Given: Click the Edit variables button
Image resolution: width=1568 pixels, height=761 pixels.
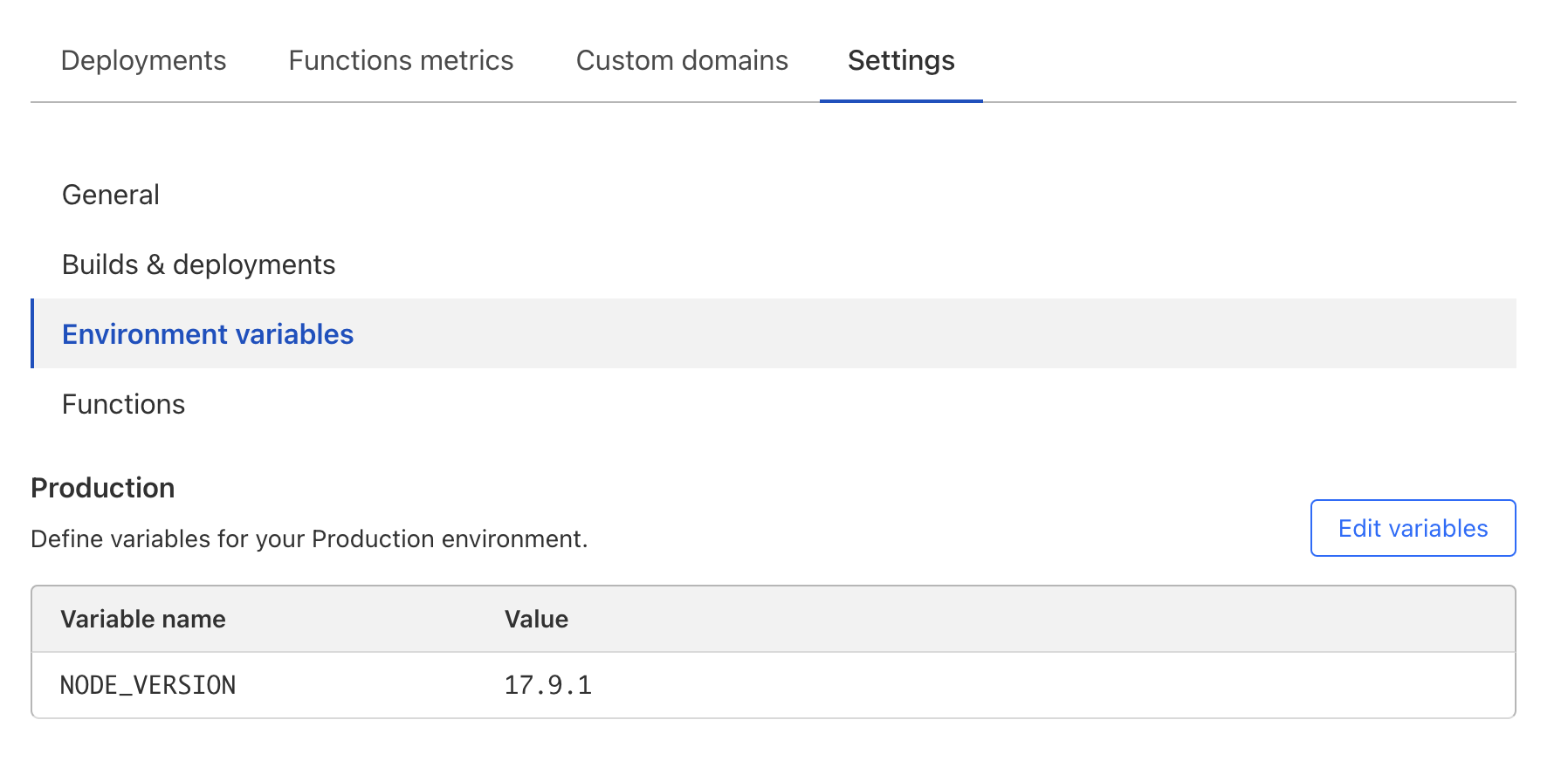Looking at the screenshot, I should pos(1412,528).
